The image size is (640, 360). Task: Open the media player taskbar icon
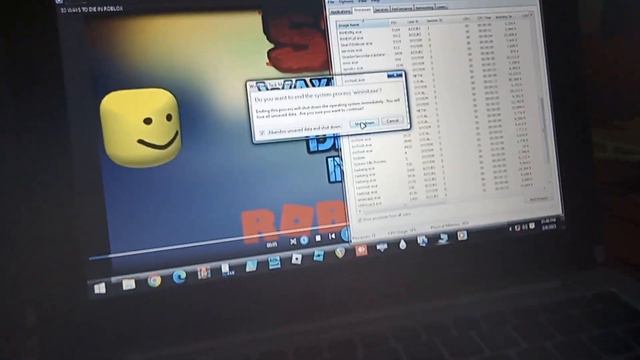[462, 236]
